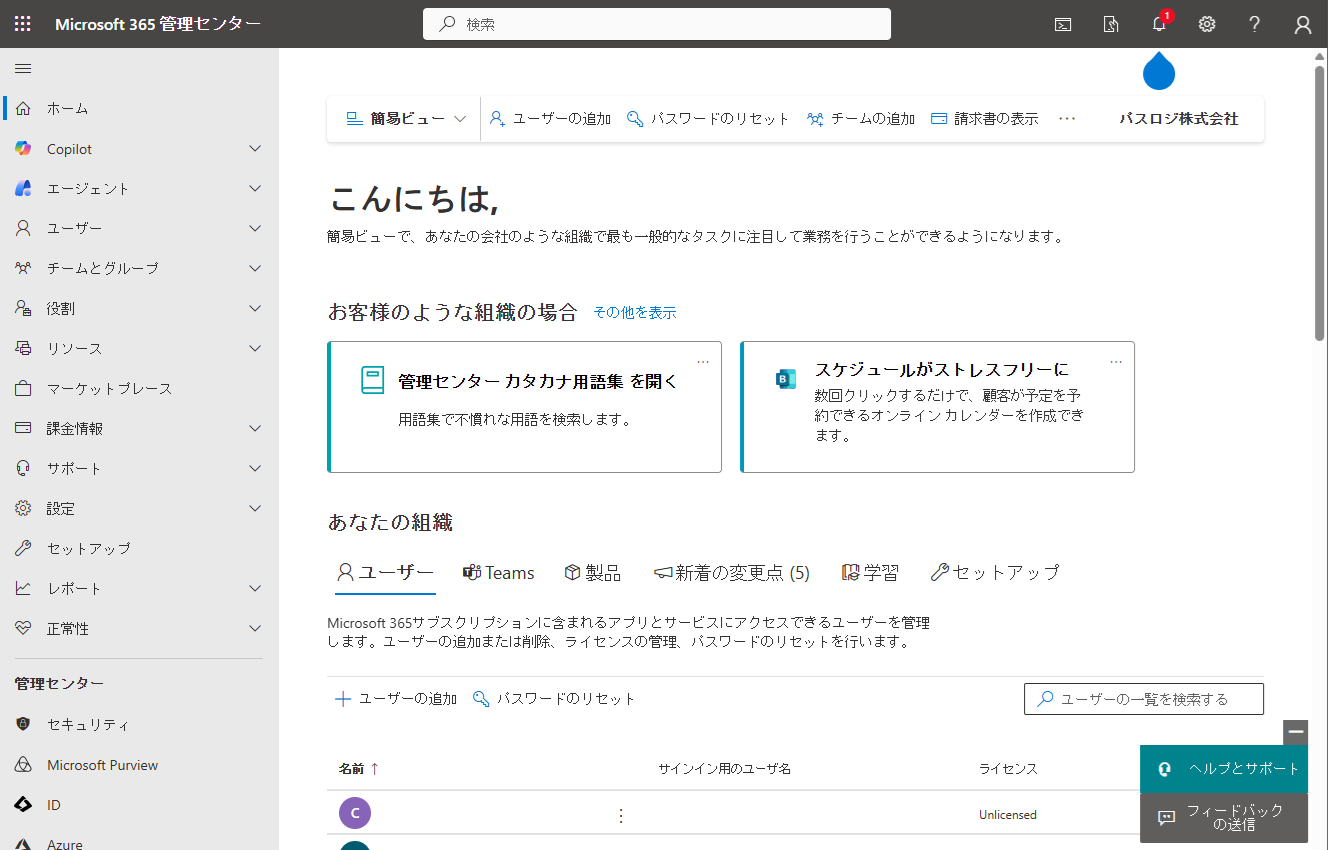Open マーケットプレース in the sidebar
Screen dimensions: 1328x850
(x=139, y=388)
